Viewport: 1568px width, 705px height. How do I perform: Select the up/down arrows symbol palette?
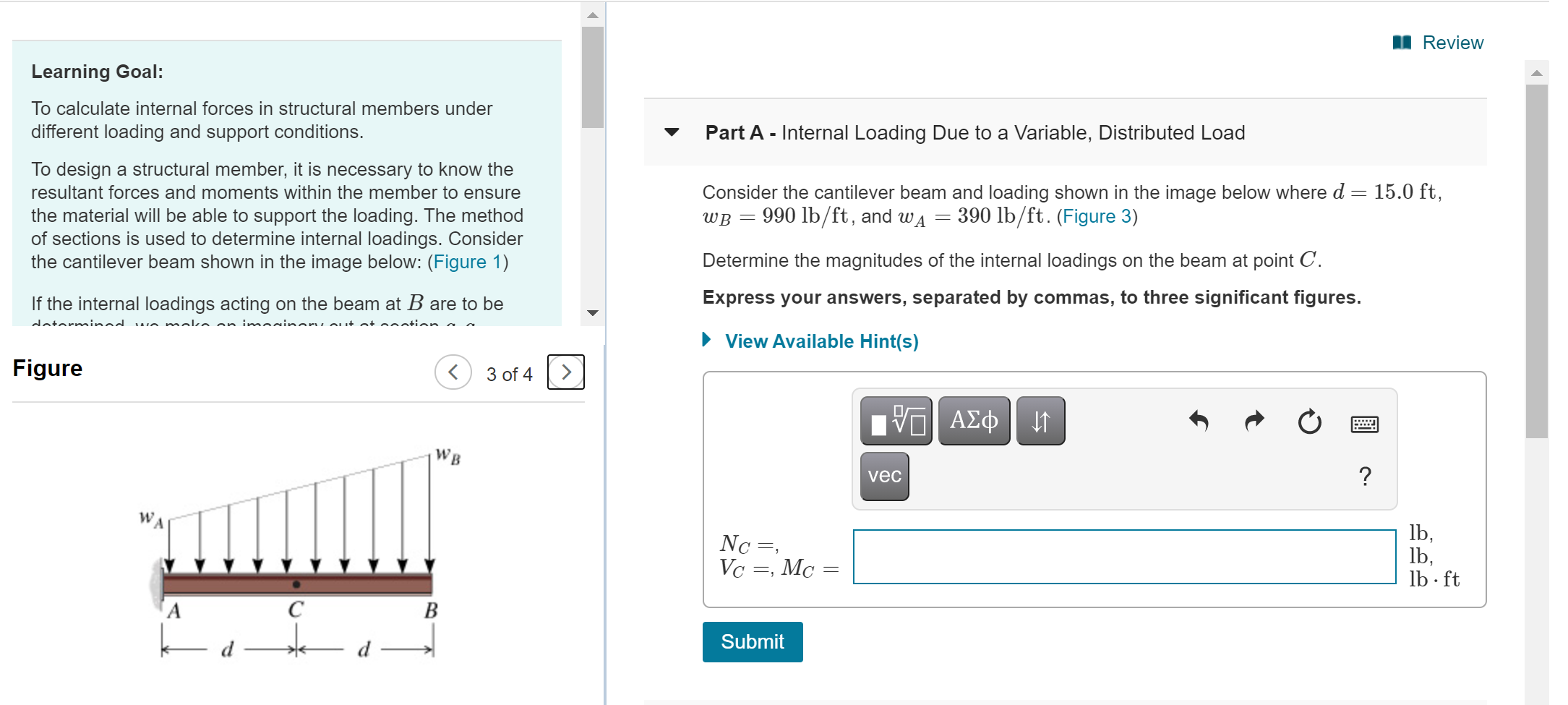coord(1040,420)
